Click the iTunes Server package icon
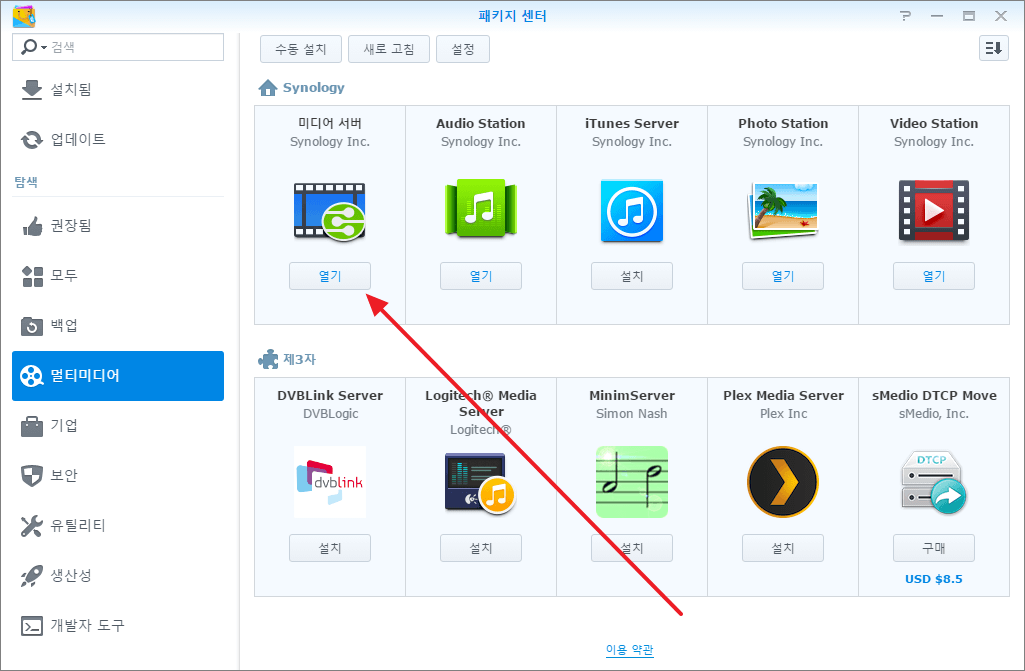 click(631, 211)
